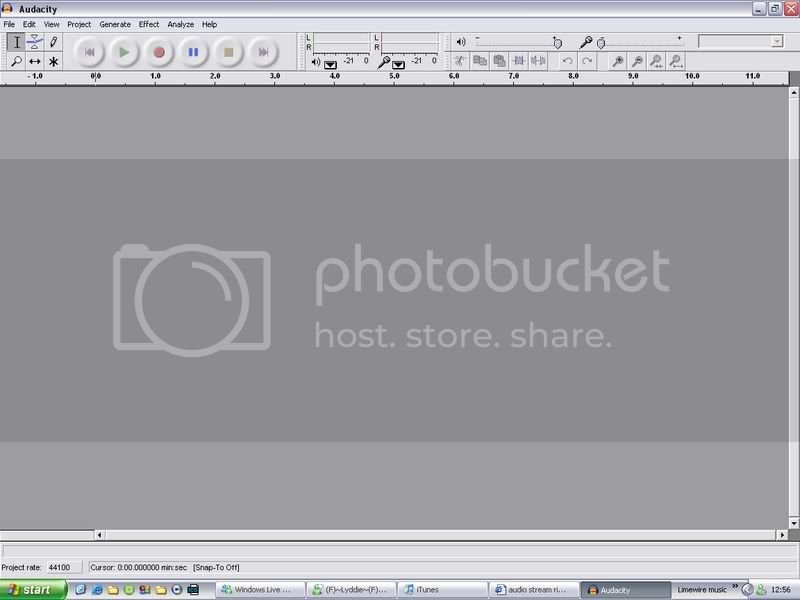Click the Copy icon
Viewport: 800px width, 600px height.
(480, 61)
